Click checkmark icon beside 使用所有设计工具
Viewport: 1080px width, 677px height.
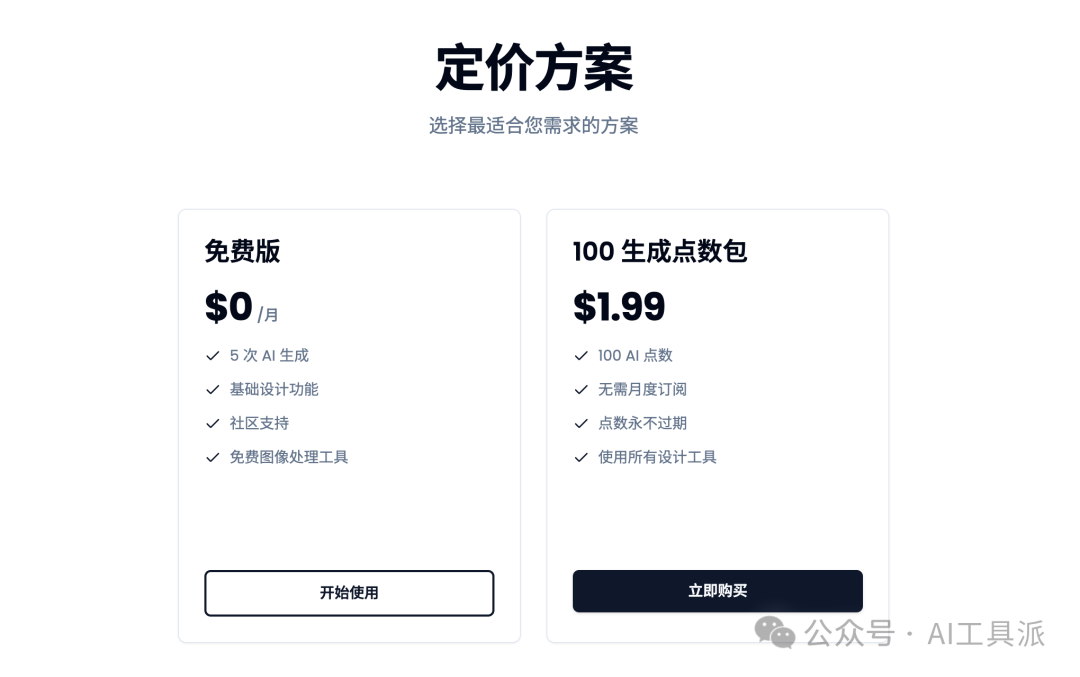point(581,457)
